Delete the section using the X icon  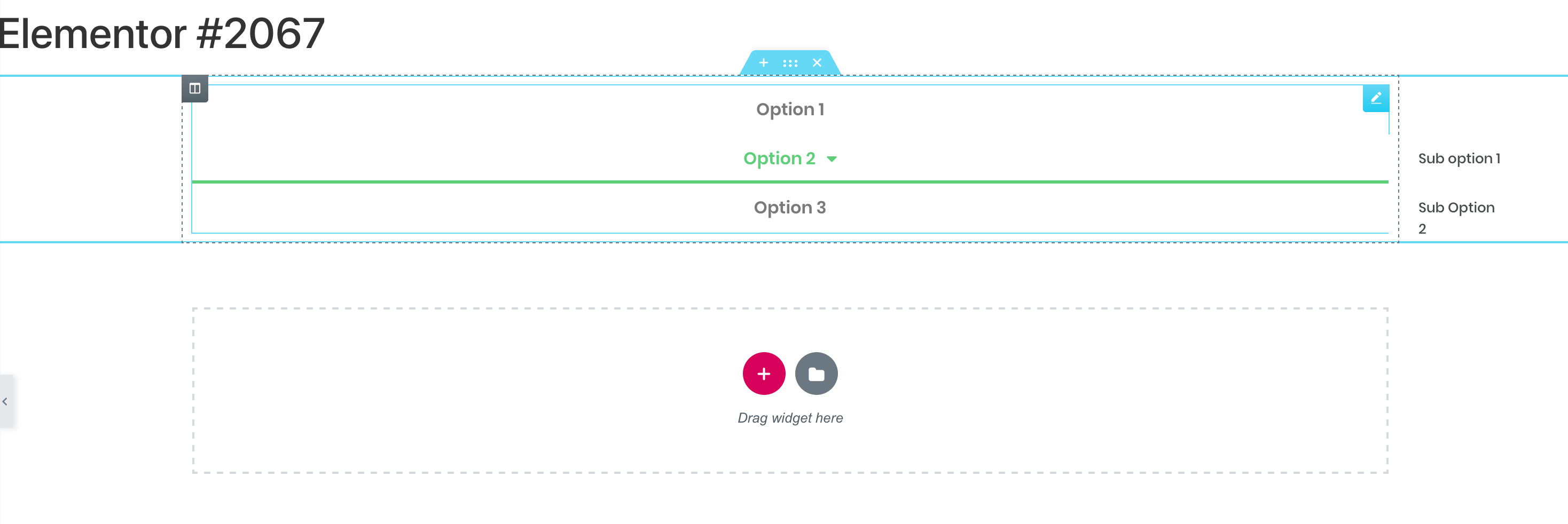tap(817, 62)
